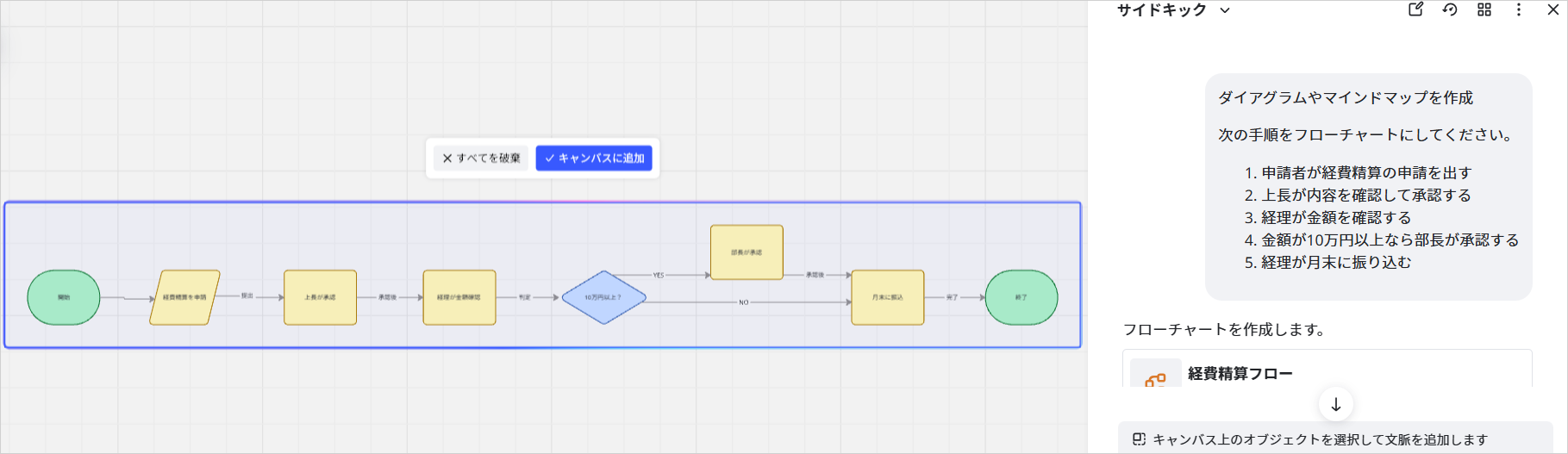Viewport: 1568px width, 454px height.
Task: Click the すべてを破棄 button
Action: point(481,158)
